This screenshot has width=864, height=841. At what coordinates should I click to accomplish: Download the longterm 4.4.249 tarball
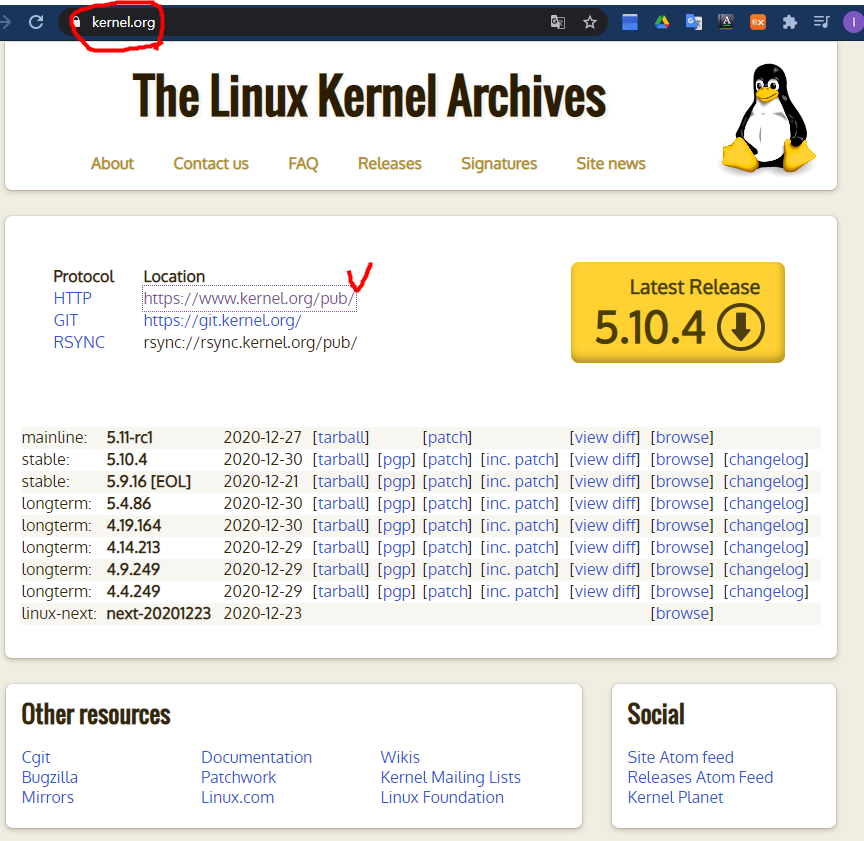click(341, 592)
